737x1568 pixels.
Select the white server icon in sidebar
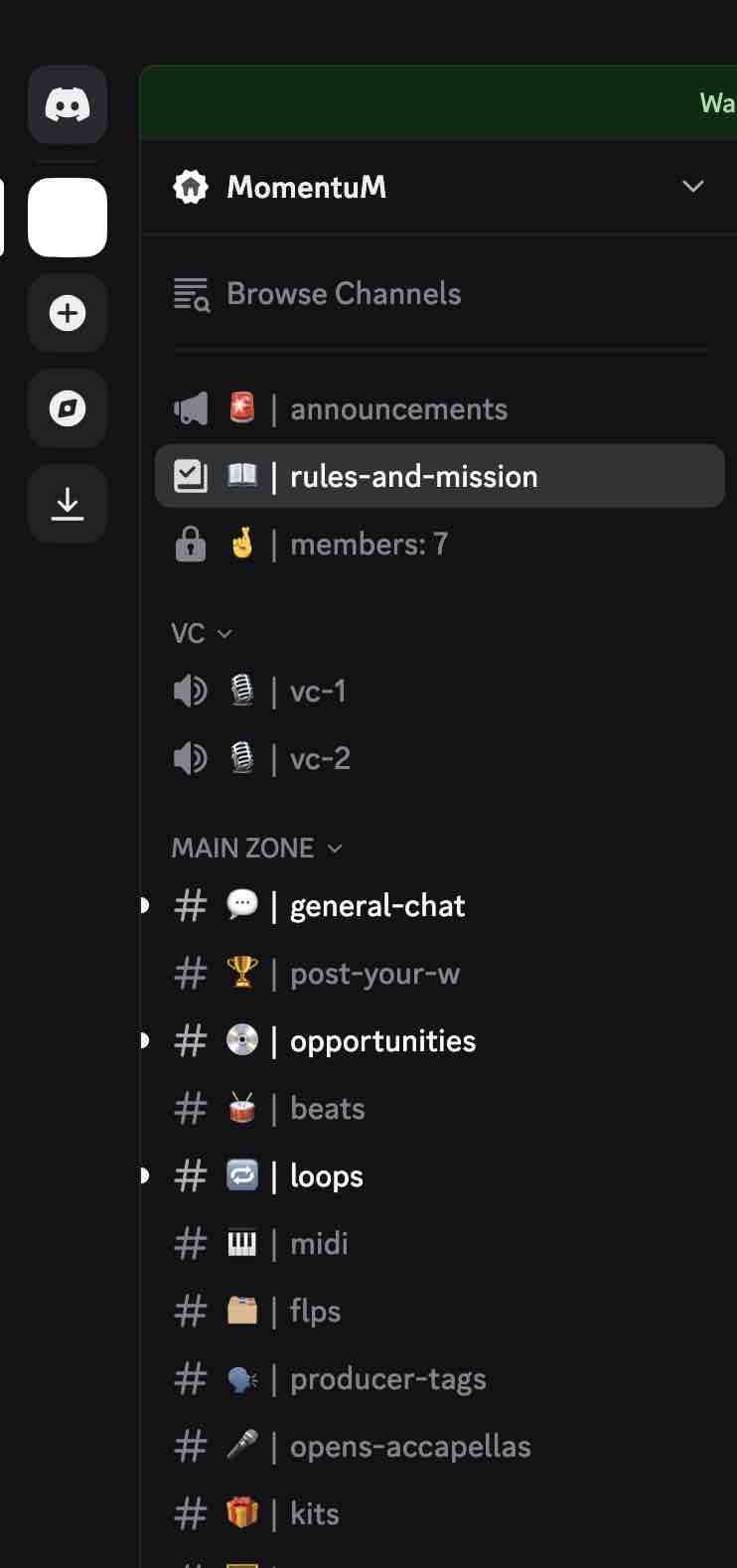(x=68, y=218)
